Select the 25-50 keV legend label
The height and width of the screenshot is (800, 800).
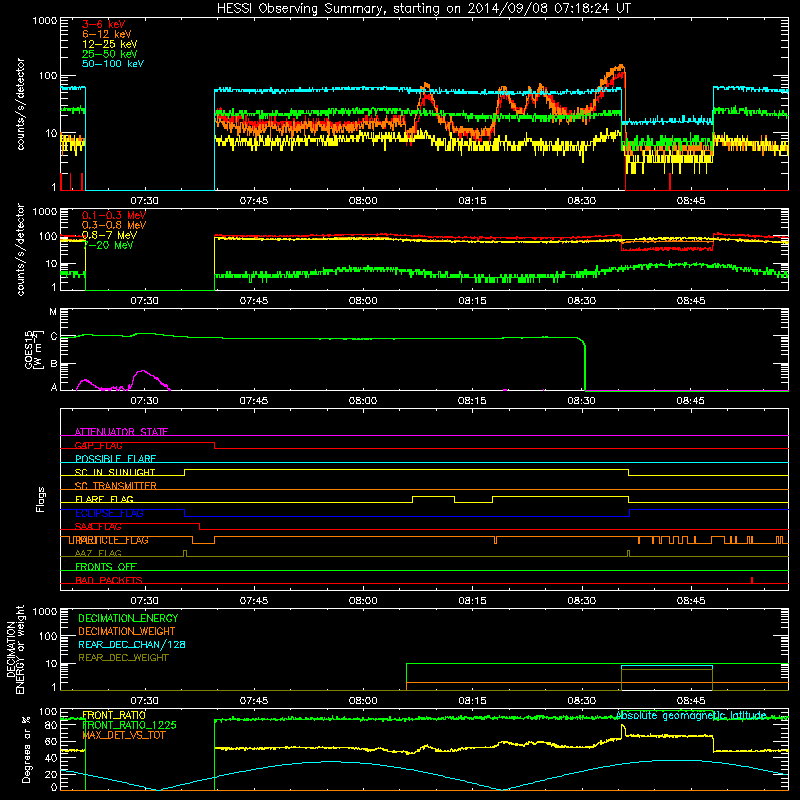point(109,54)
